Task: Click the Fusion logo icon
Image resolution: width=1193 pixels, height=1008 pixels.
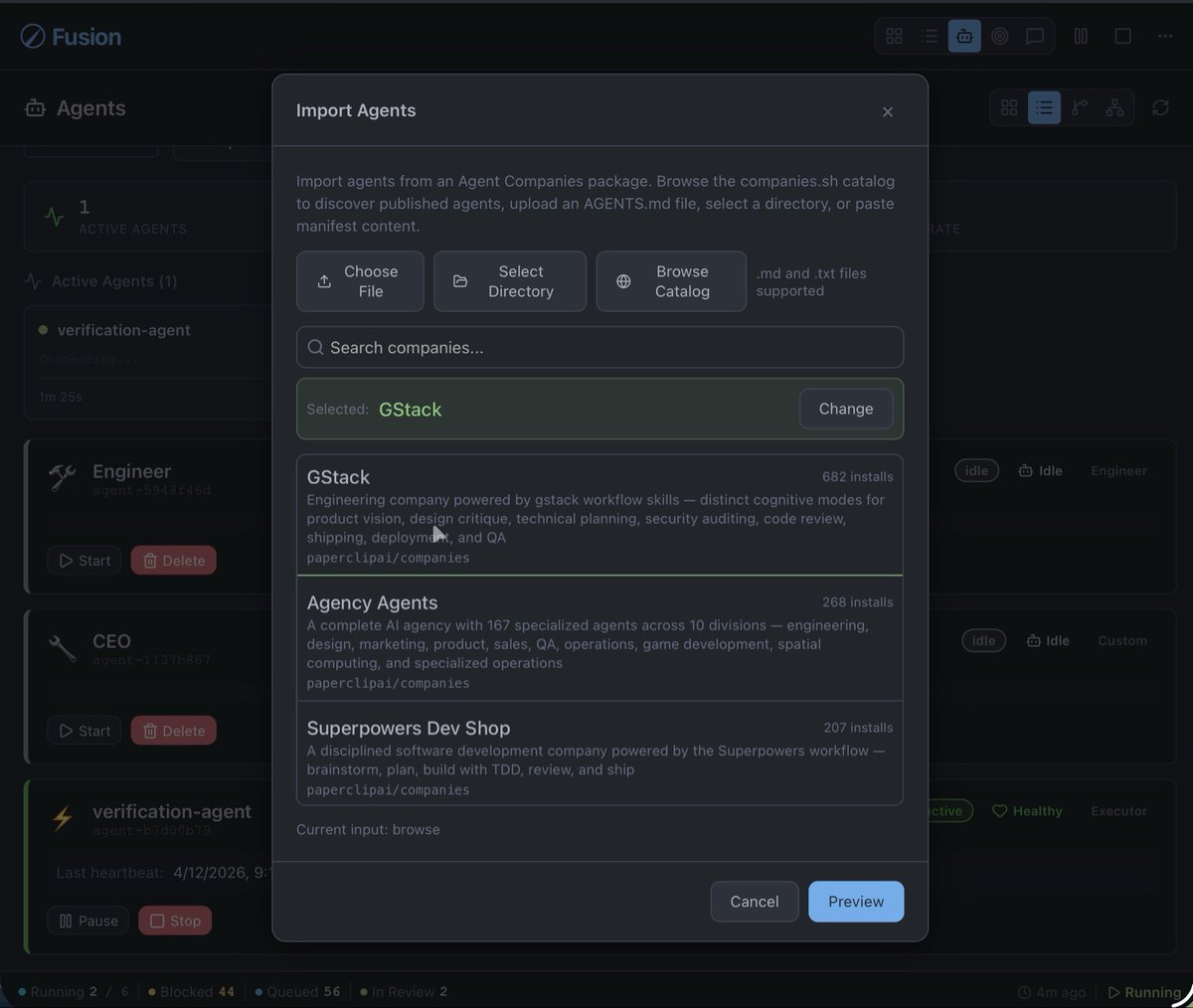Action: pyautogui.click(x=33, y=37)
